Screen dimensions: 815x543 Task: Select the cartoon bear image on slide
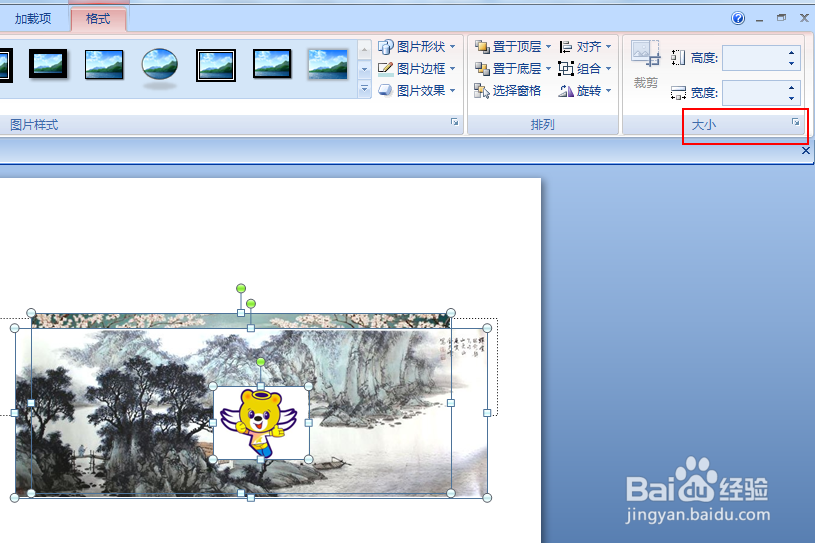261,423
